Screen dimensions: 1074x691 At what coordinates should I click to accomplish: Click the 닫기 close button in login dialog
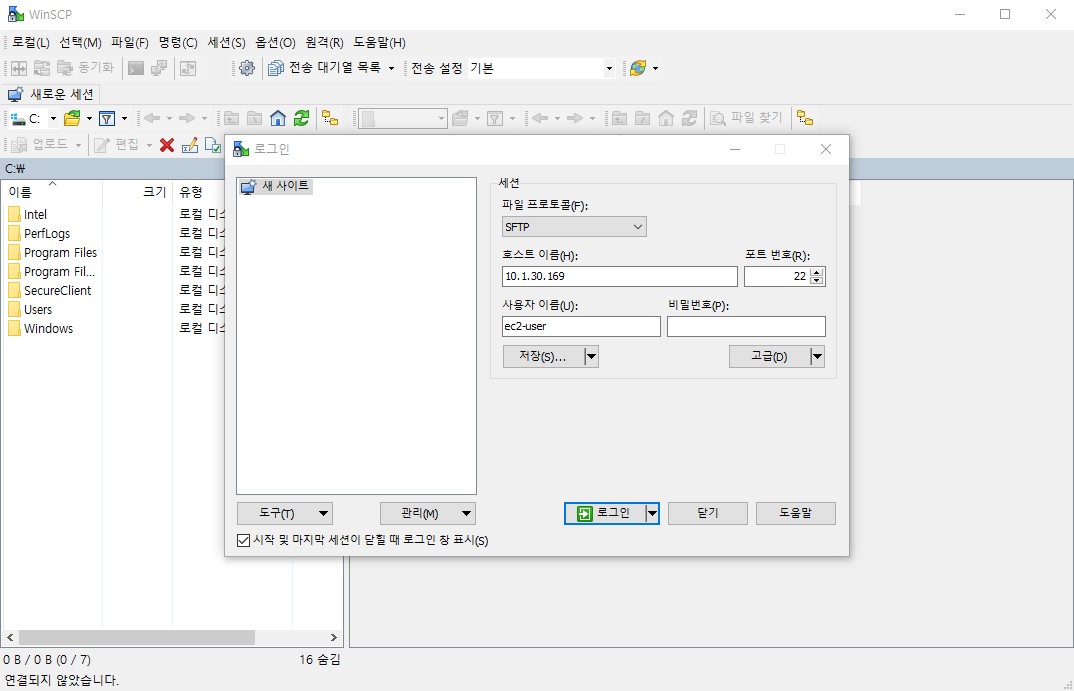coord(708,513)
